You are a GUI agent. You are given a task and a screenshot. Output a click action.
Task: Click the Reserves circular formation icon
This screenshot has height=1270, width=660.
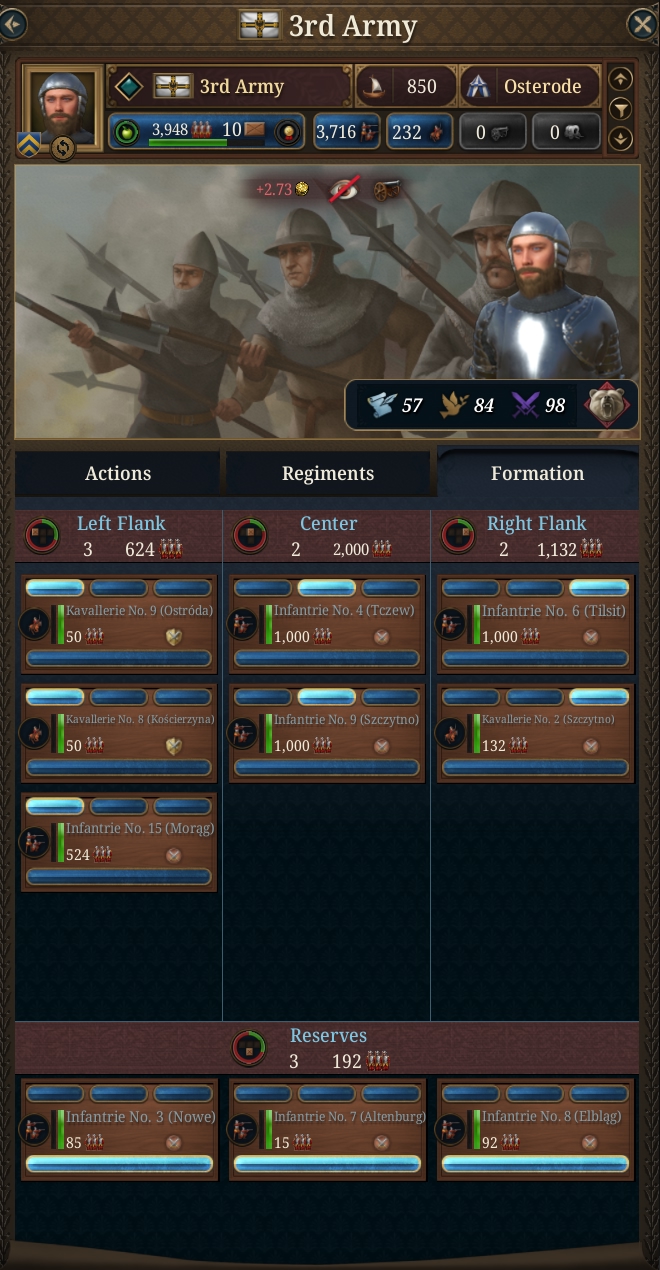point(249,1048)
